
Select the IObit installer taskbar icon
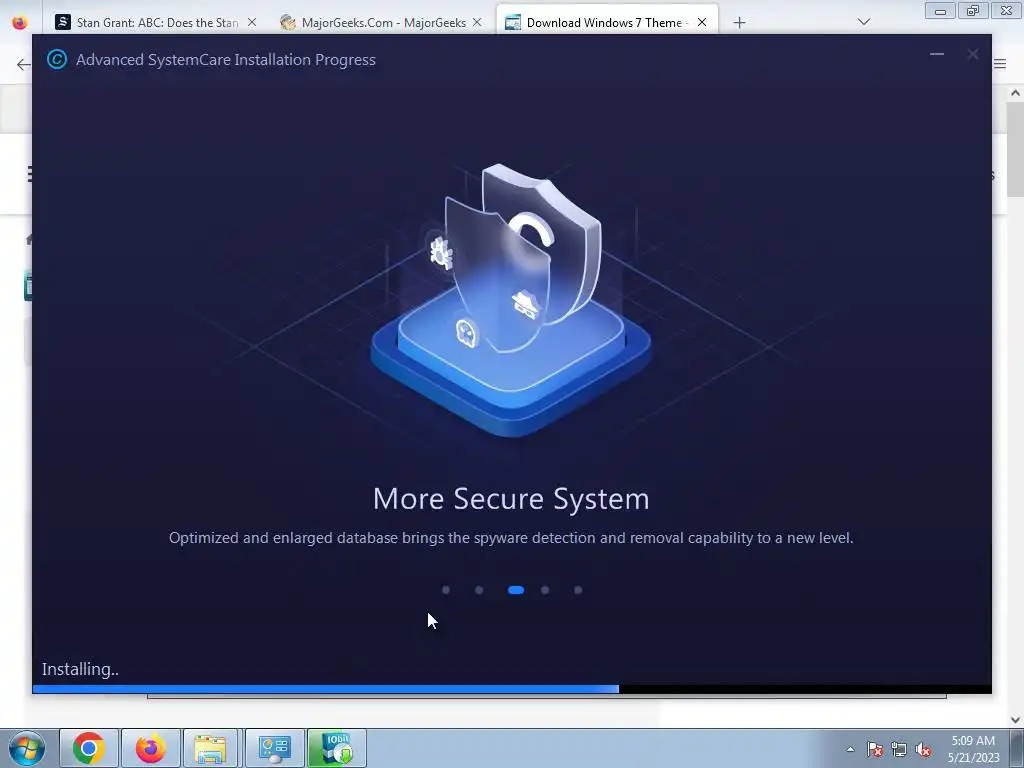pyautogui.click(x=336, y=748)
